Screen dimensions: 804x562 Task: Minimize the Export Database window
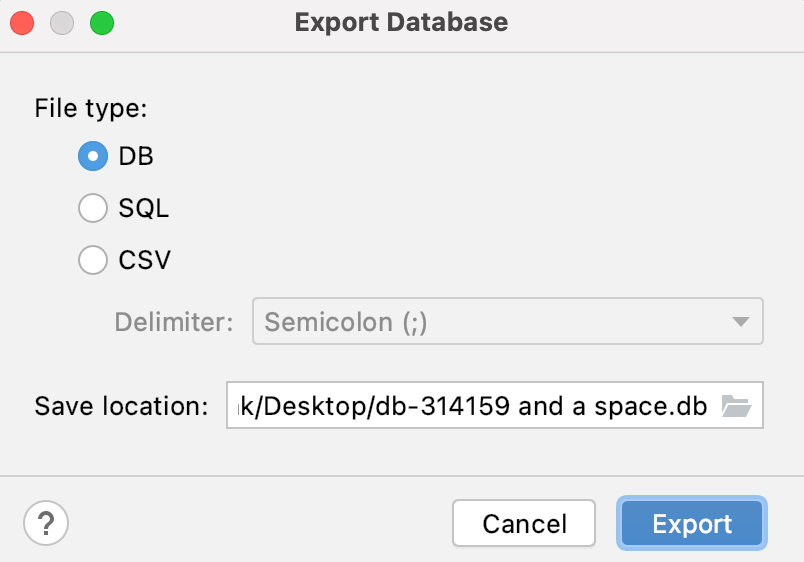(62, 22)
